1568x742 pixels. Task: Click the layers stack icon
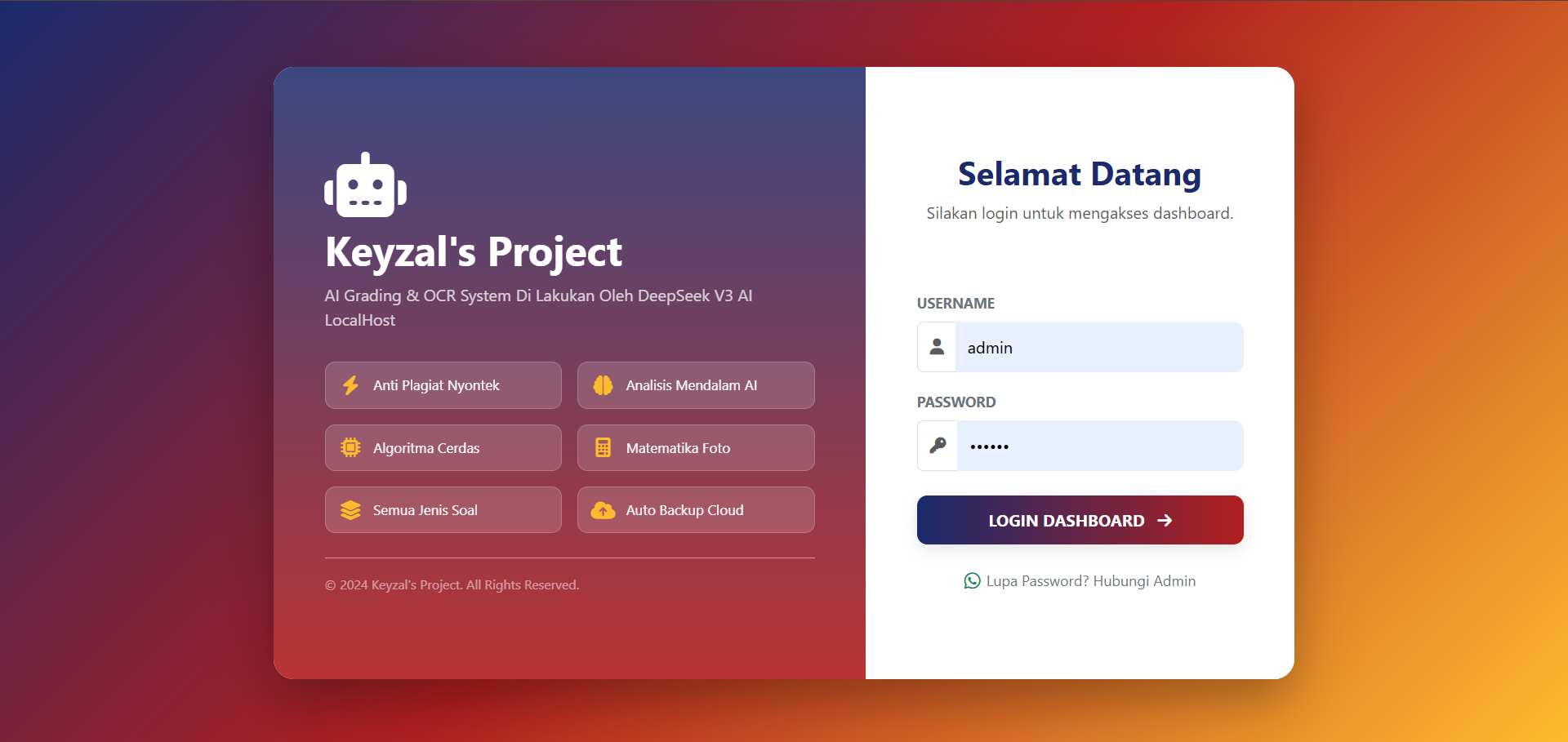coord(351,510)
